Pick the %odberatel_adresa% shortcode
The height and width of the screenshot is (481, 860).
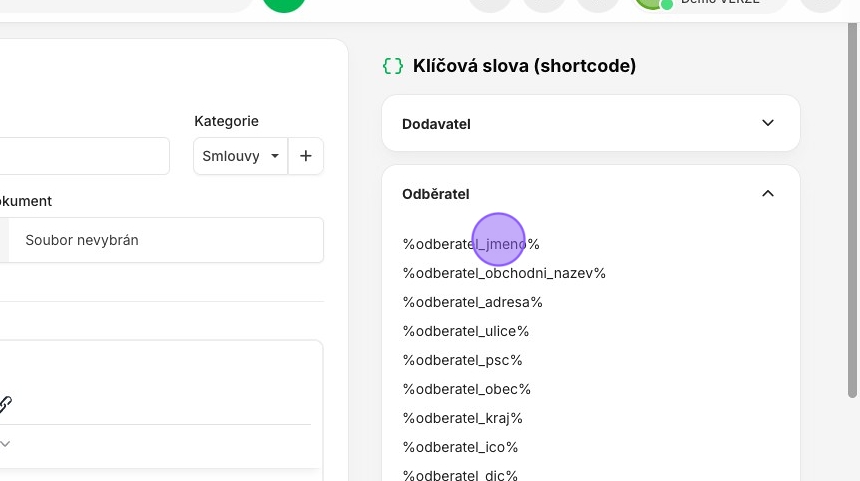(x=472, y=302)
